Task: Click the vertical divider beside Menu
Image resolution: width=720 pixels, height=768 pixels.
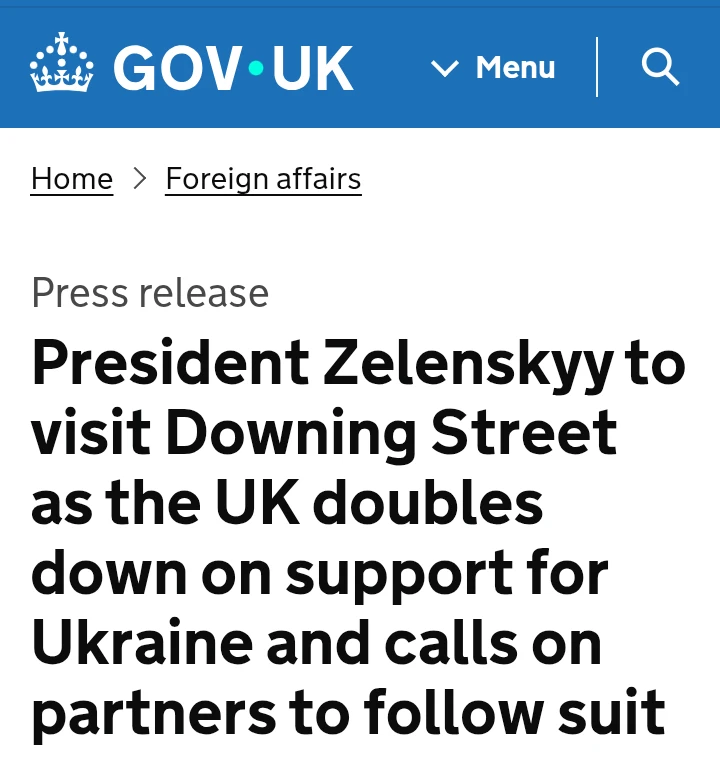Action: 597,67
